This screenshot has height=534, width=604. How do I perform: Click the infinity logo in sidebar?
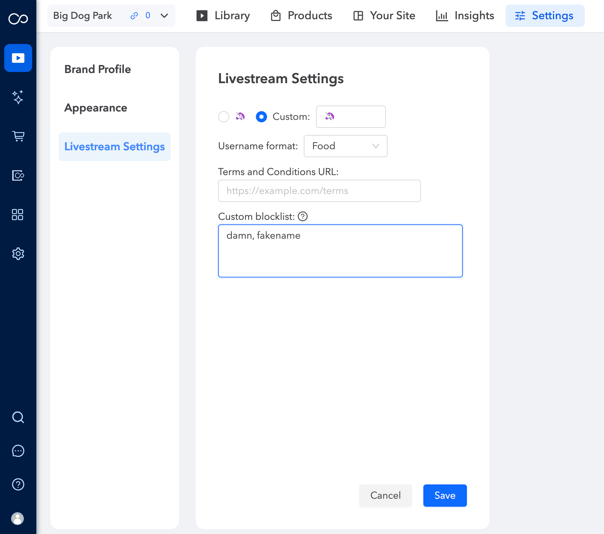18,18
